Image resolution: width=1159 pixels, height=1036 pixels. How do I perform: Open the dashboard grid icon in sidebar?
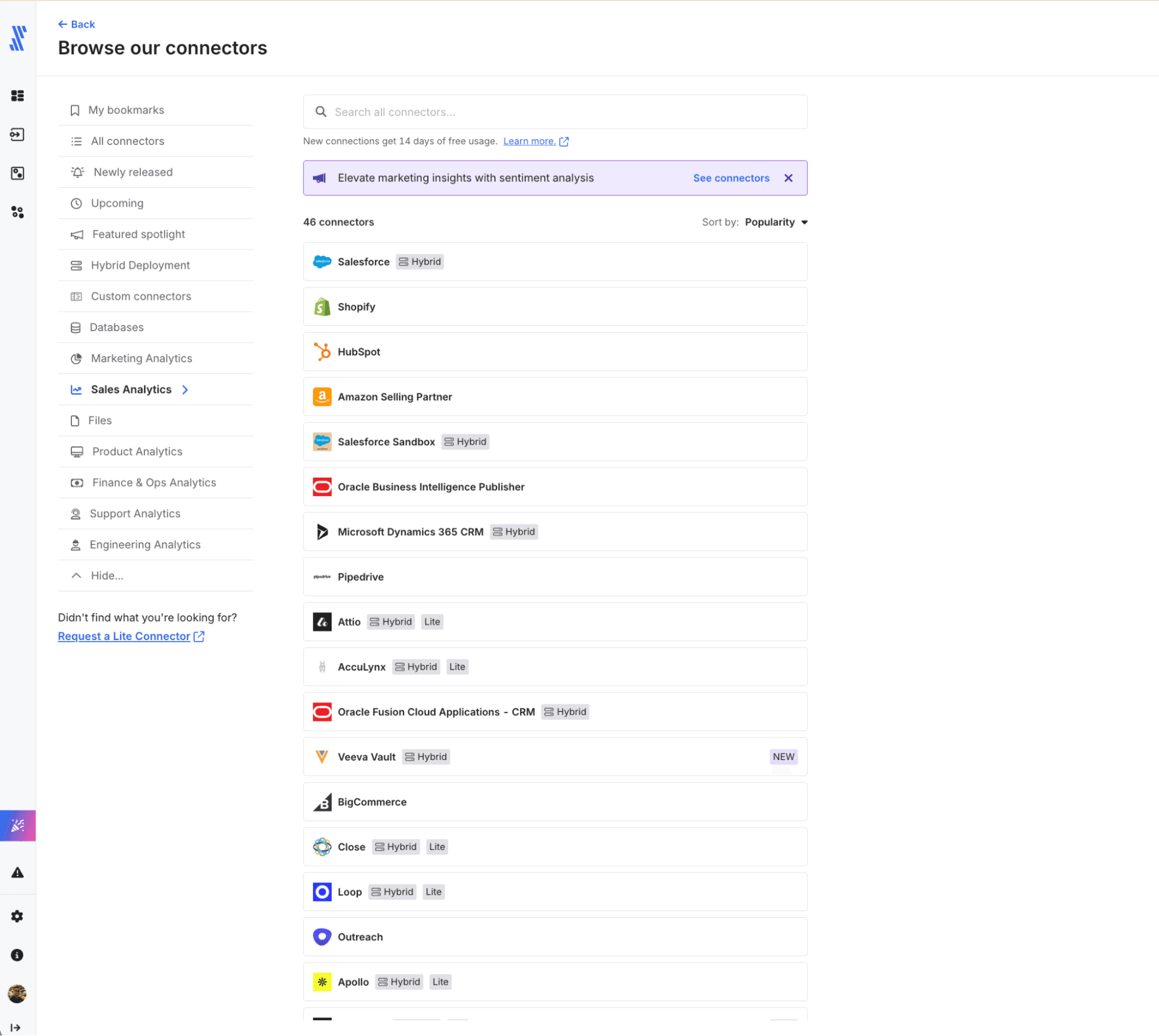pos(17,96)
